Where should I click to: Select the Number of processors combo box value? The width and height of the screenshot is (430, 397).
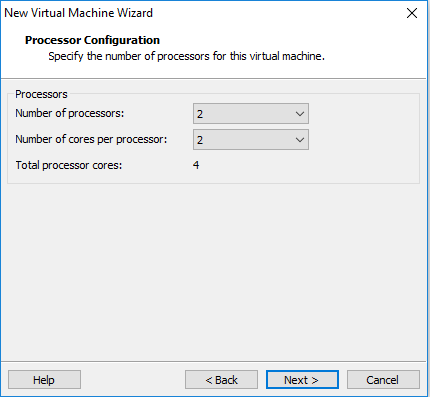[251, 114]
